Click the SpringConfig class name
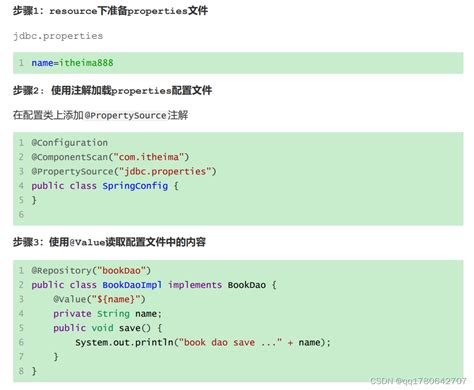The width and height of the screenshot is (474, 390). [135, 186]
